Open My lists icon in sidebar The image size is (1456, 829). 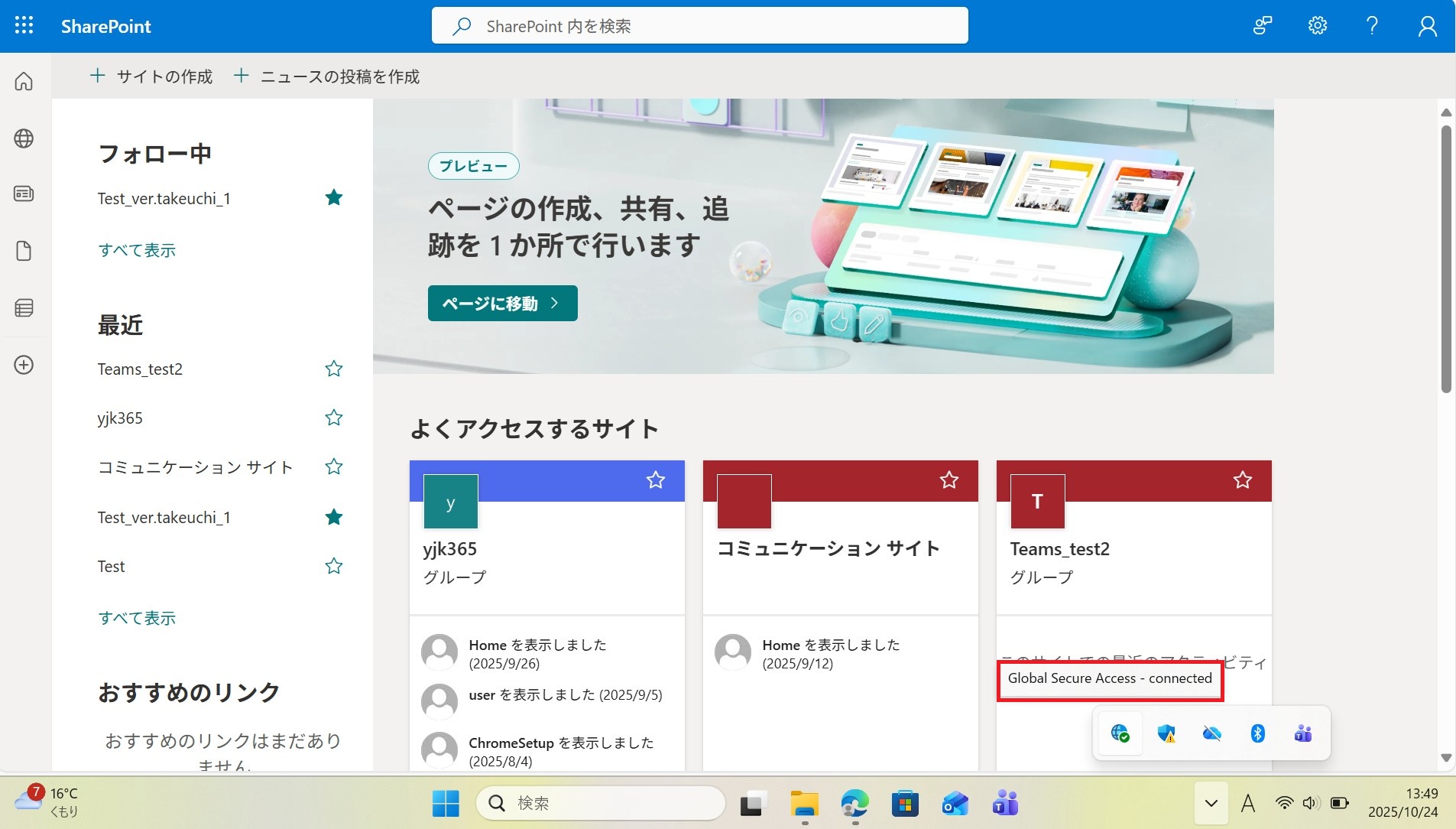[x=24, y=307]
